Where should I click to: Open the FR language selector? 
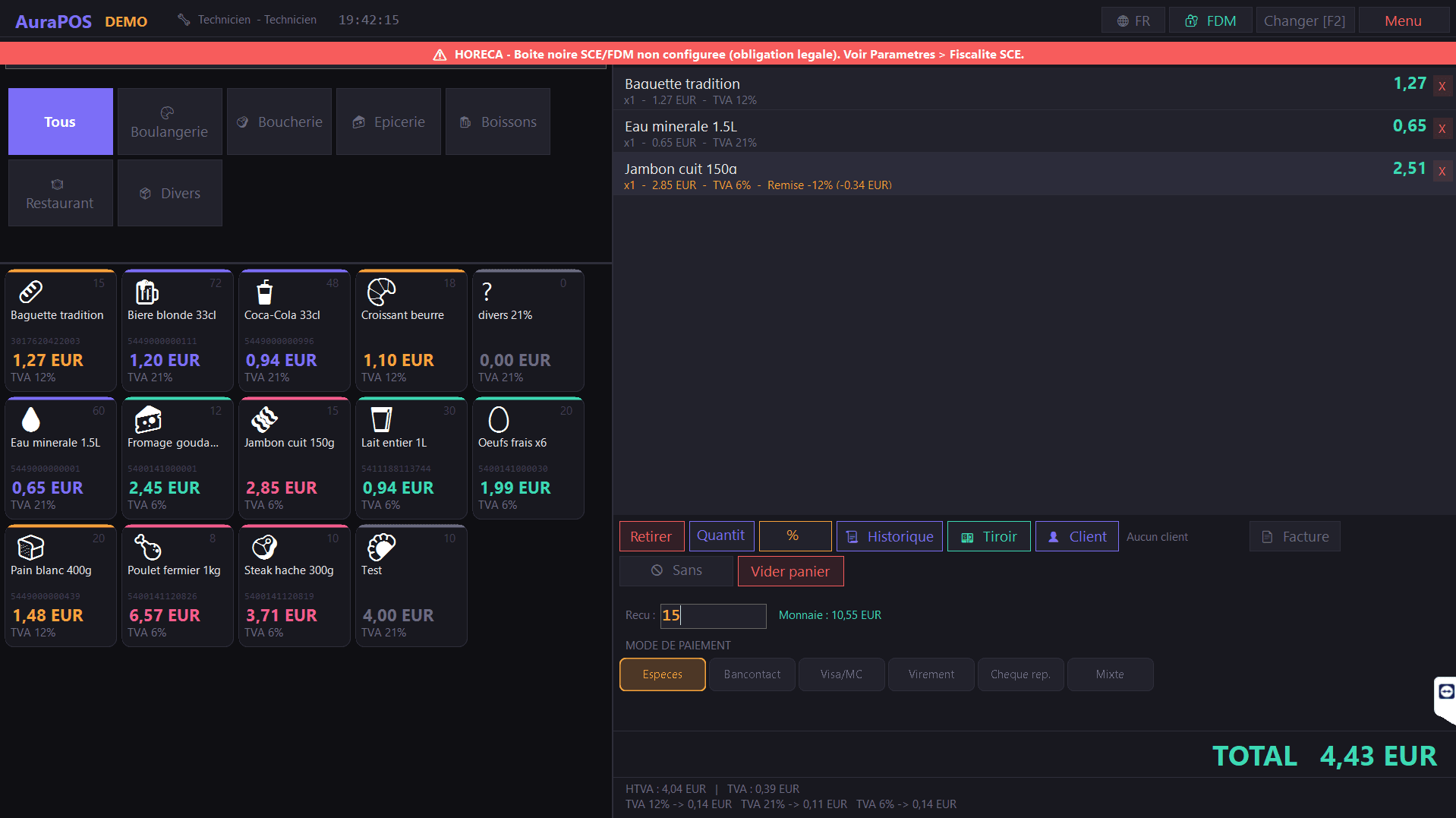(x=1133, y=21)
